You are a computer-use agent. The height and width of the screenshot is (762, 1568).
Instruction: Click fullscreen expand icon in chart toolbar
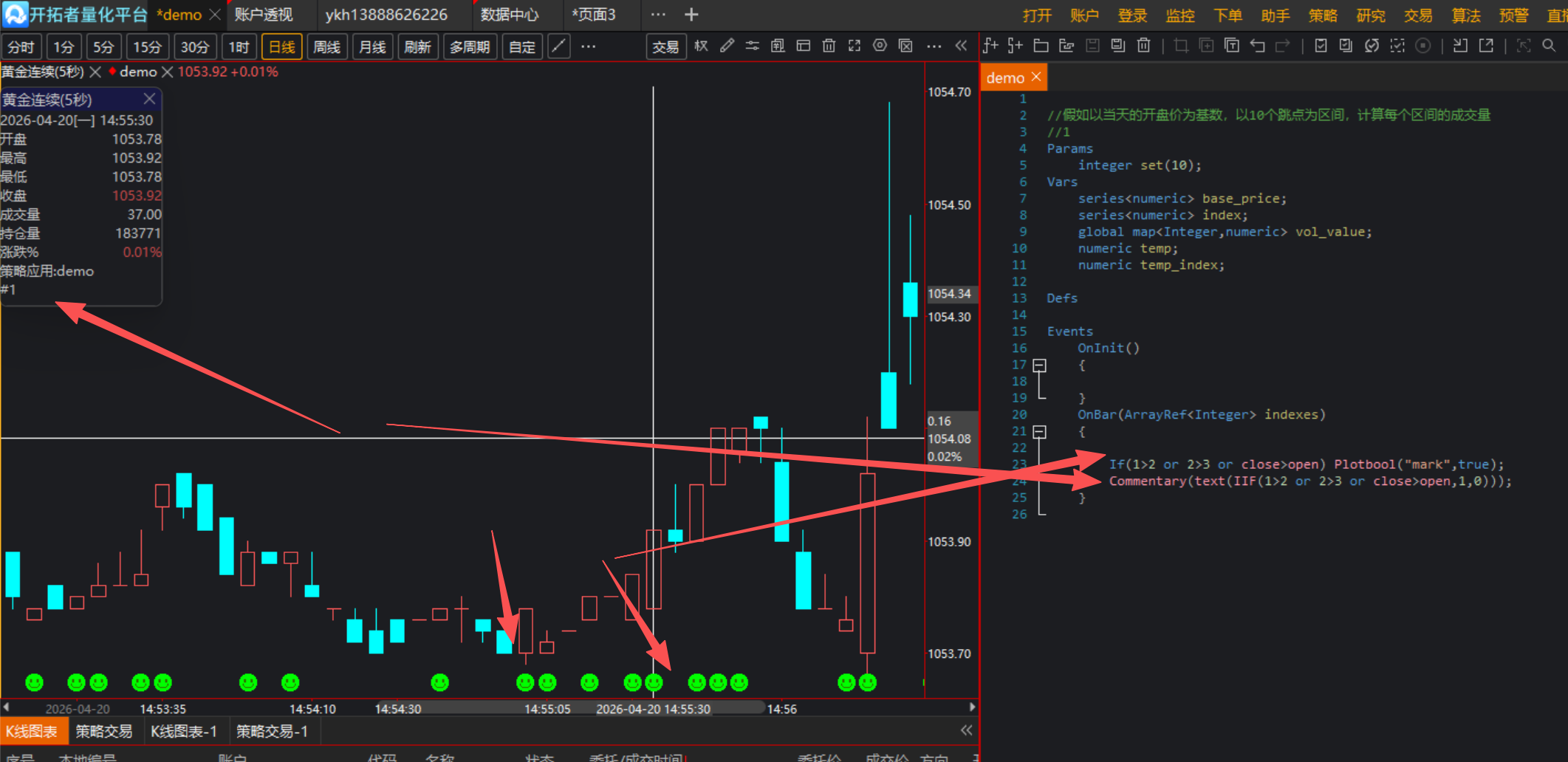pos(855,46)
